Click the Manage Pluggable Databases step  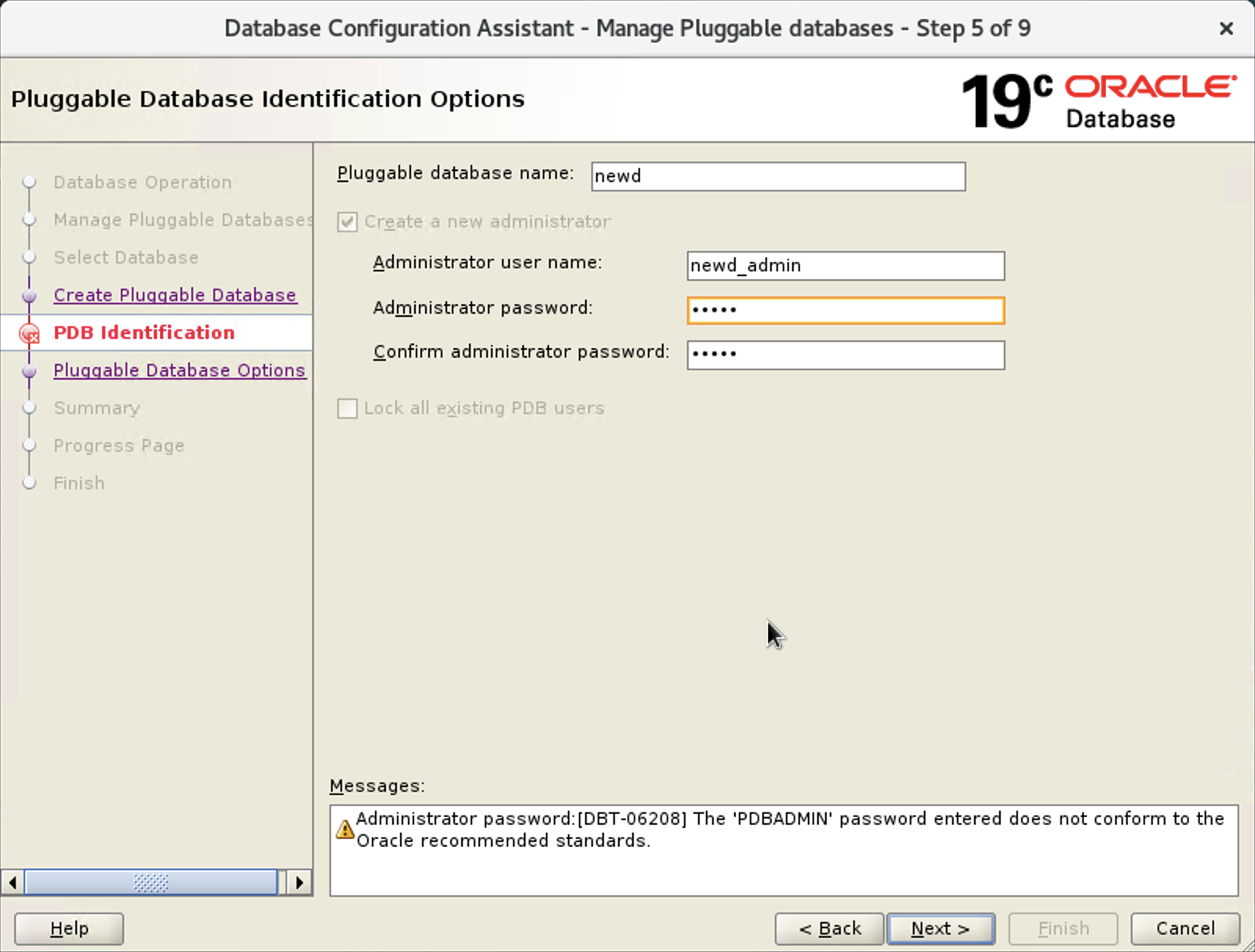183,220
